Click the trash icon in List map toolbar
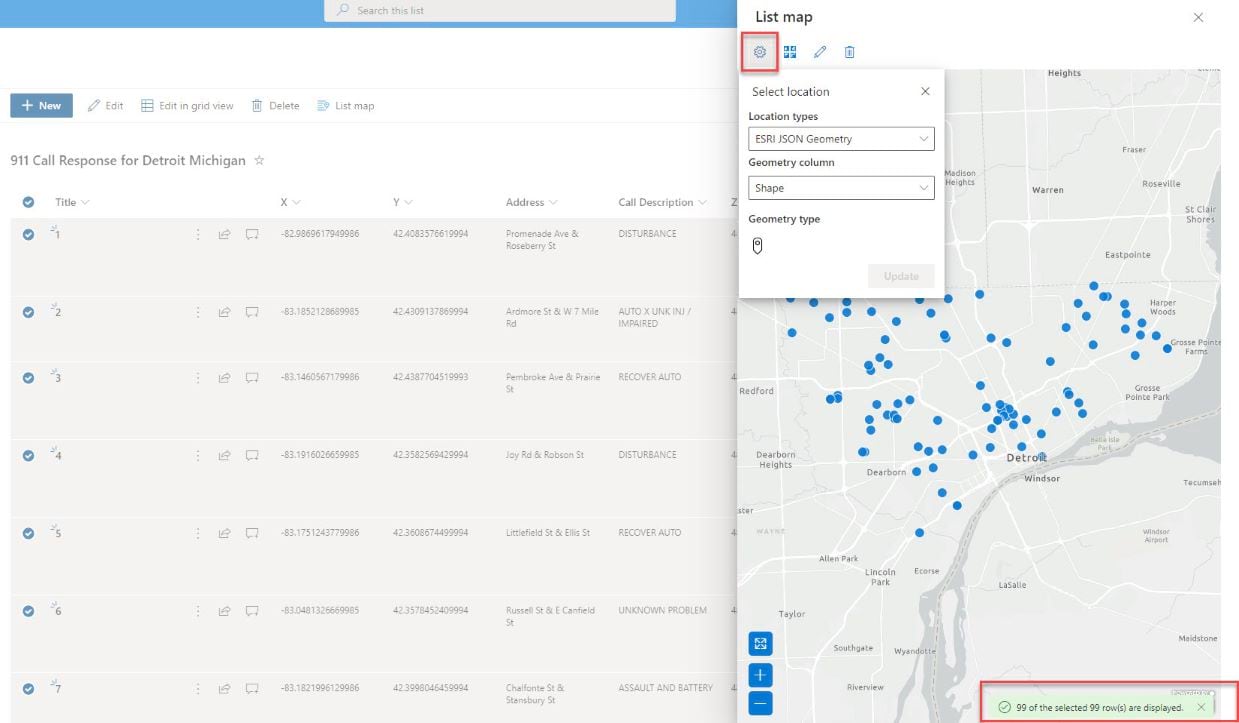This screenshot has height=723, width=1239. (x=849, y=52)
